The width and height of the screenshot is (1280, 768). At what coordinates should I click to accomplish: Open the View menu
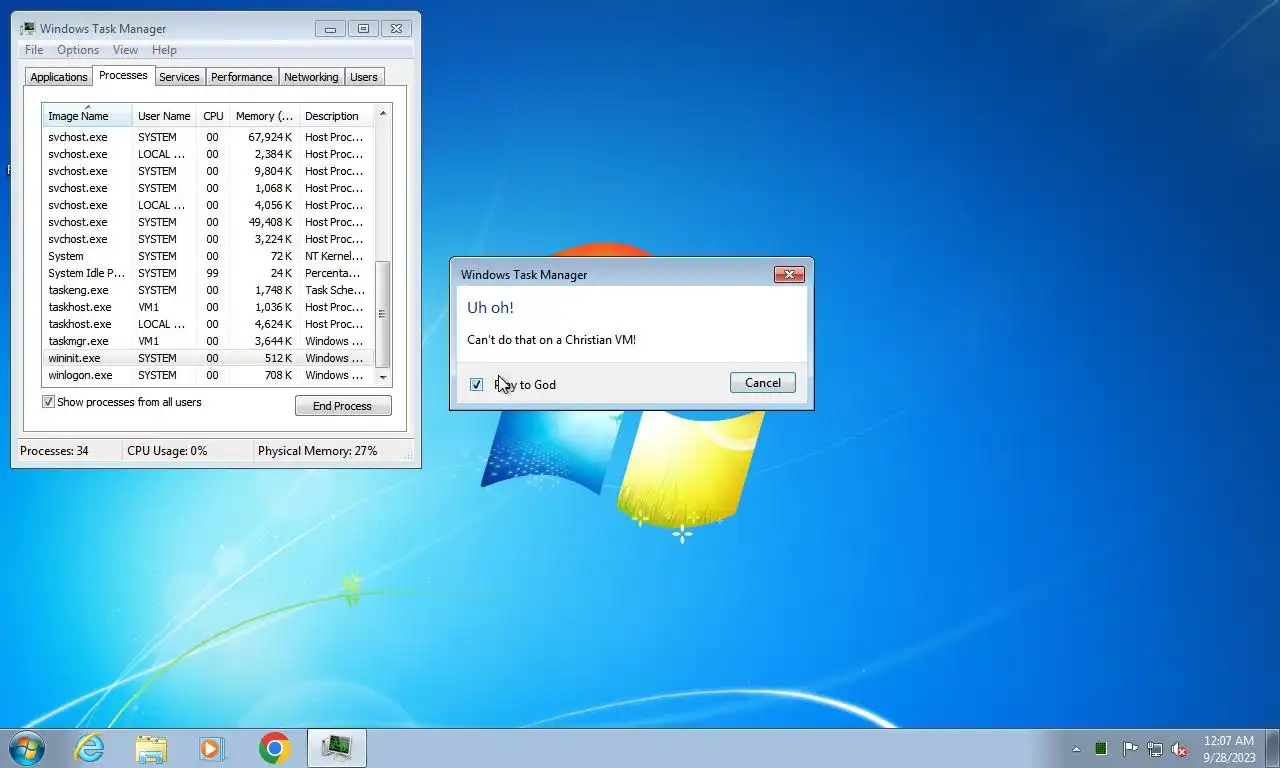point(125,50)
